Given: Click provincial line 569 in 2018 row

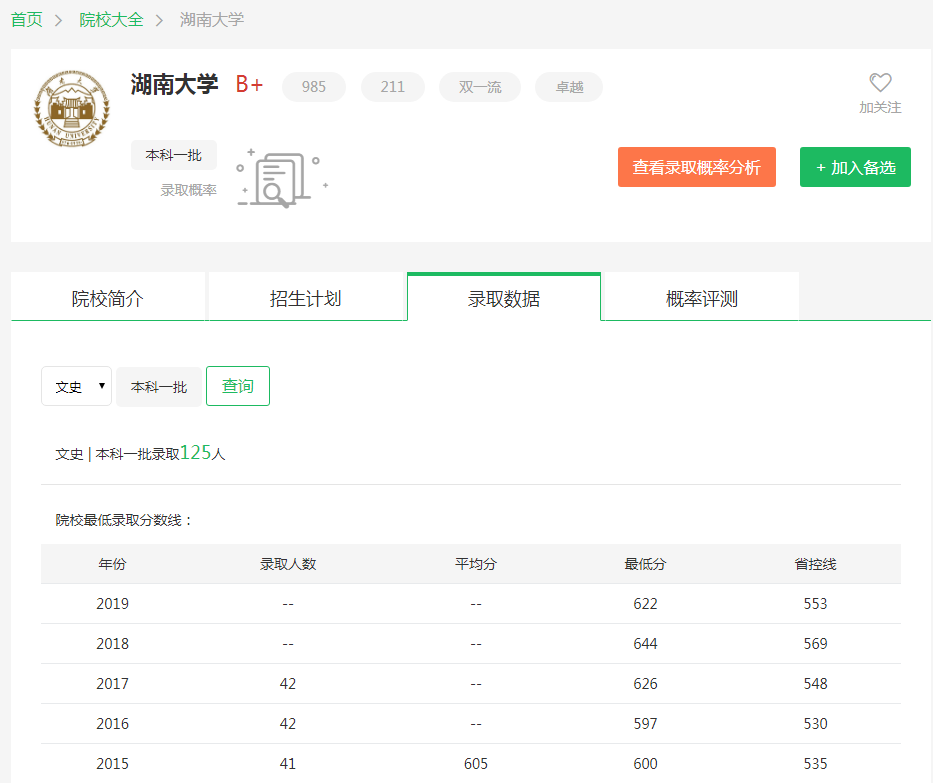Looking at the screenshot, I should tap(815, 643).
